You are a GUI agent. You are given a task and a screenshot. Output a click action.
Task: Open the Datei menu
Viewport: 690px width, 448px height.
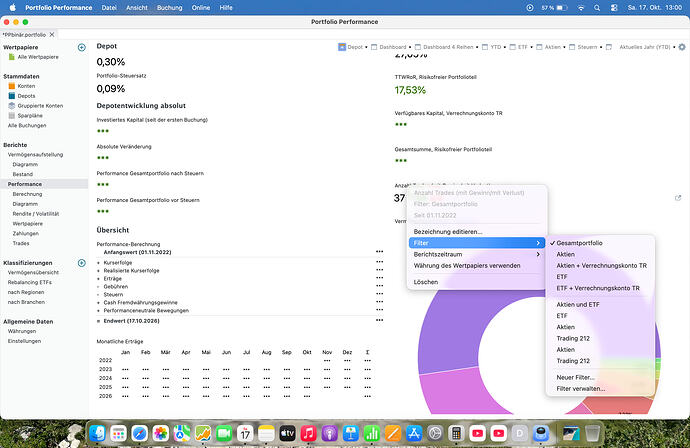[x=109, y=7]
